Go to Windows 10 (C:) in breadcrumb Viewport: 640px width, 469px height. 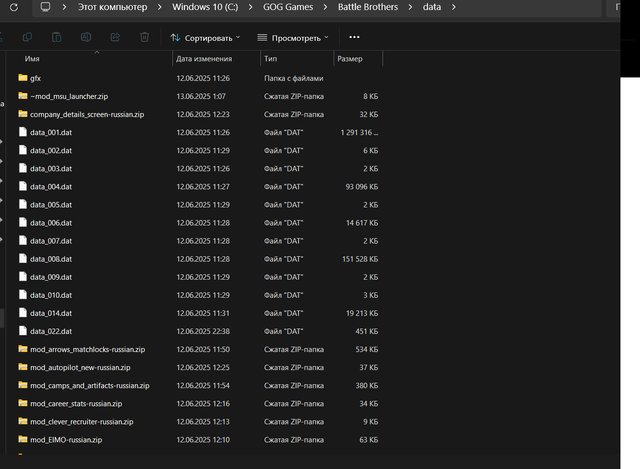click(205, 7)
